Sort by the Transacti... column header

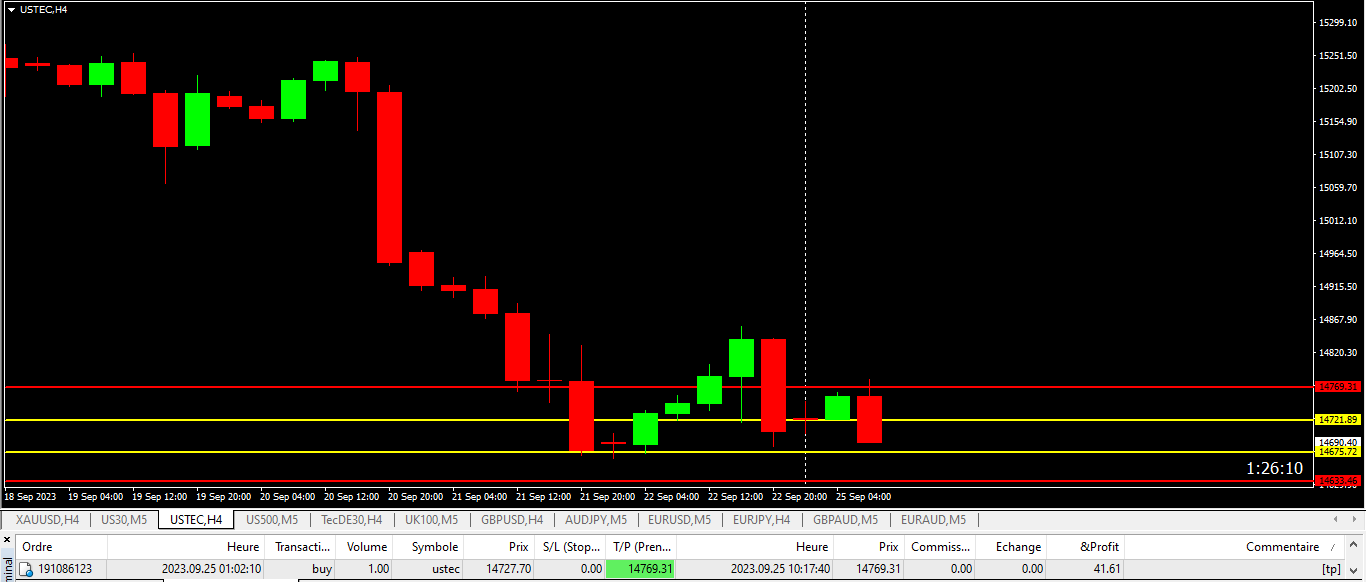(x=301, y=547)
